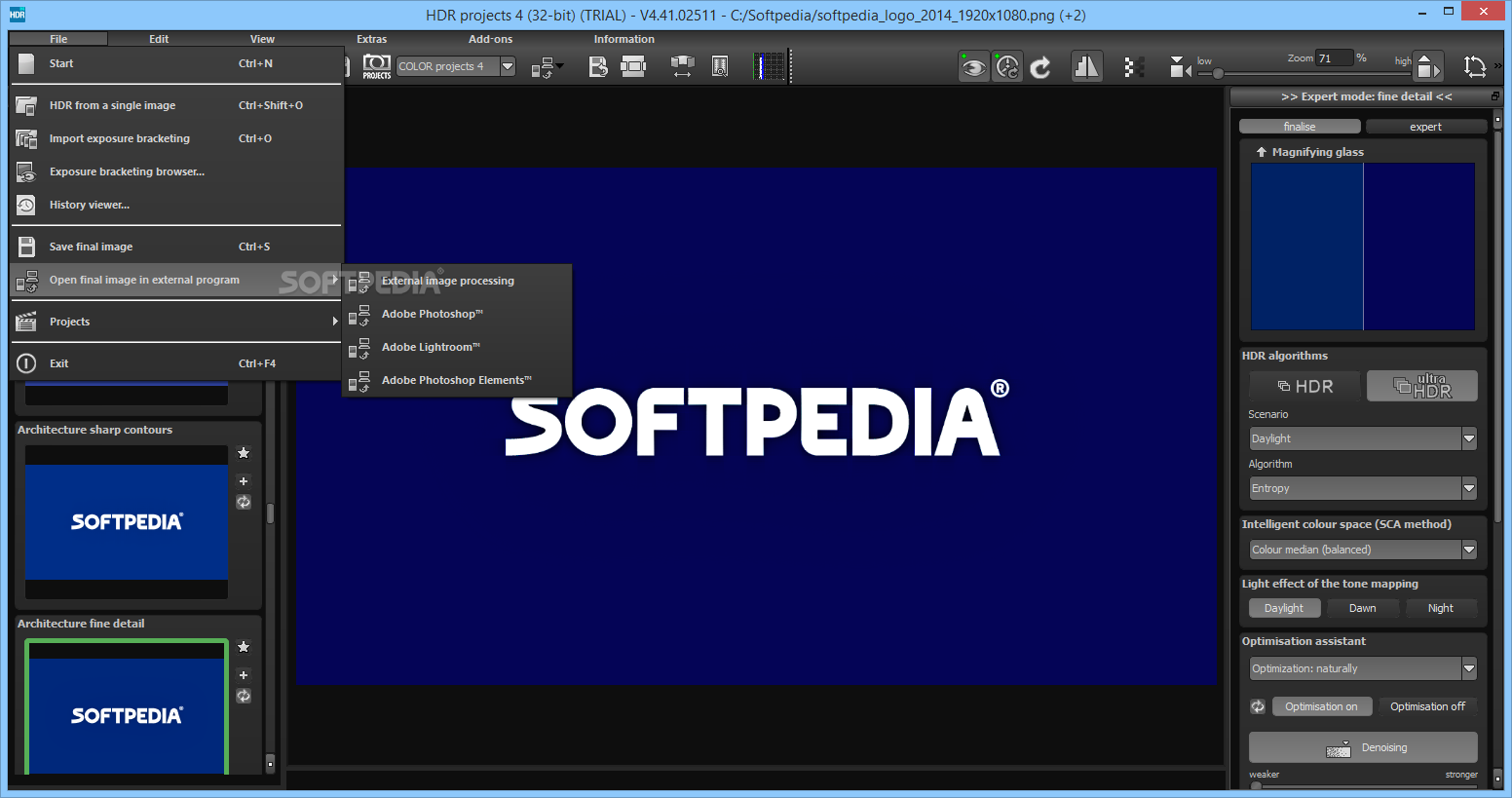Click the image inspect document toolbar icon
The width and height of the screenshot is (1512, 798).
point(720,66)
